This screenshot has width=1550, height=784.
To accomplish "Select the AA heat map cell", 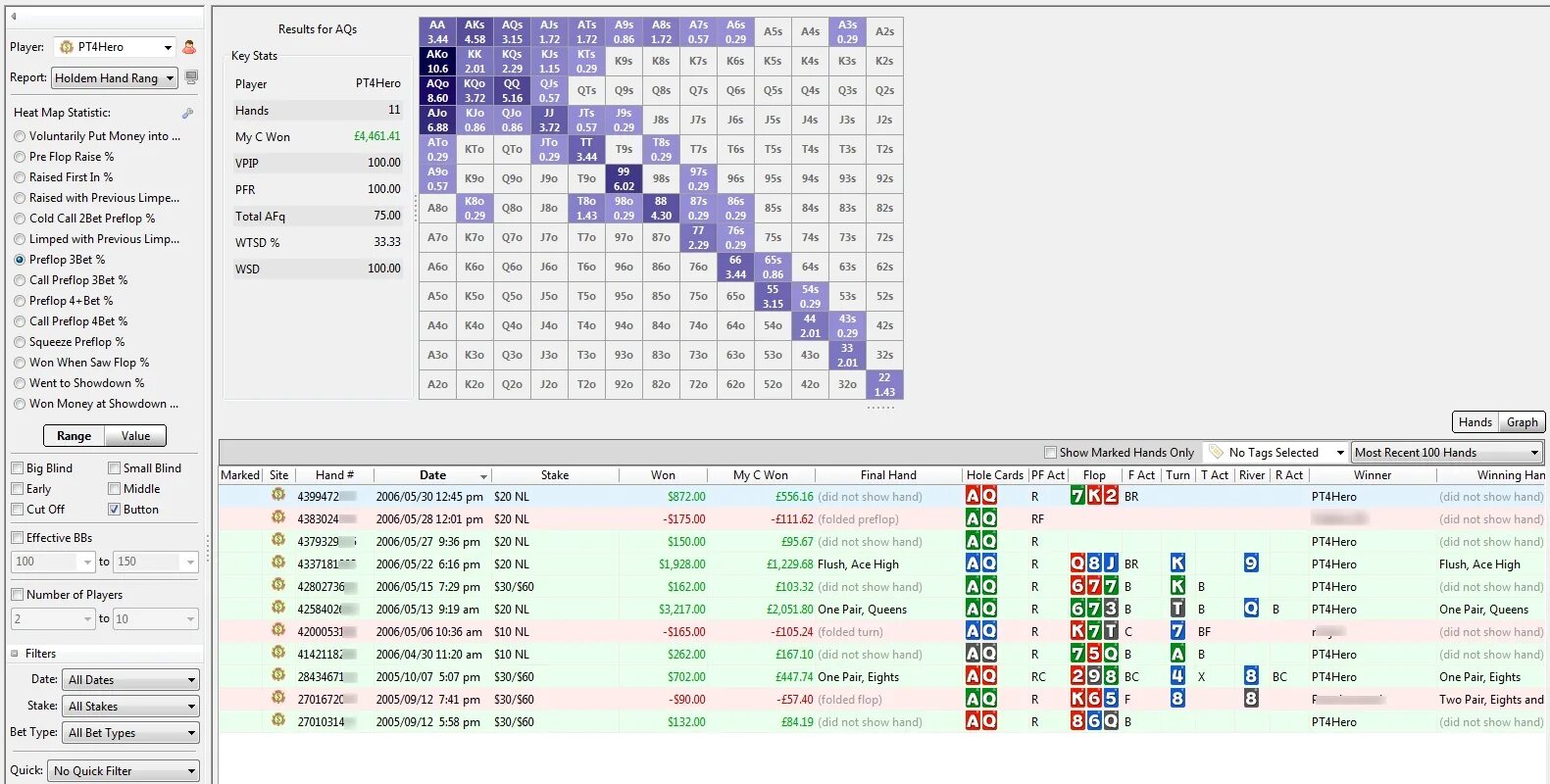I will click(437, 31).
